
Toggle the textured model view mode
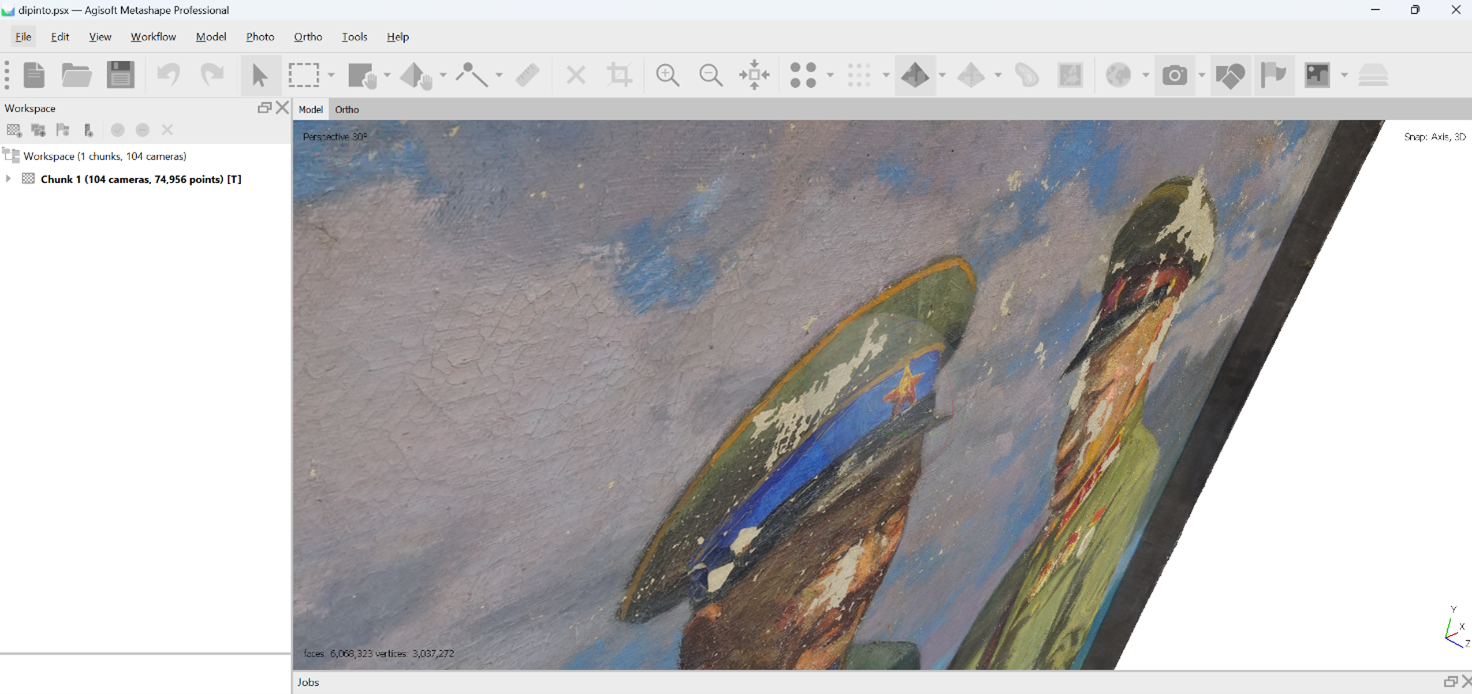pos(915,75)
